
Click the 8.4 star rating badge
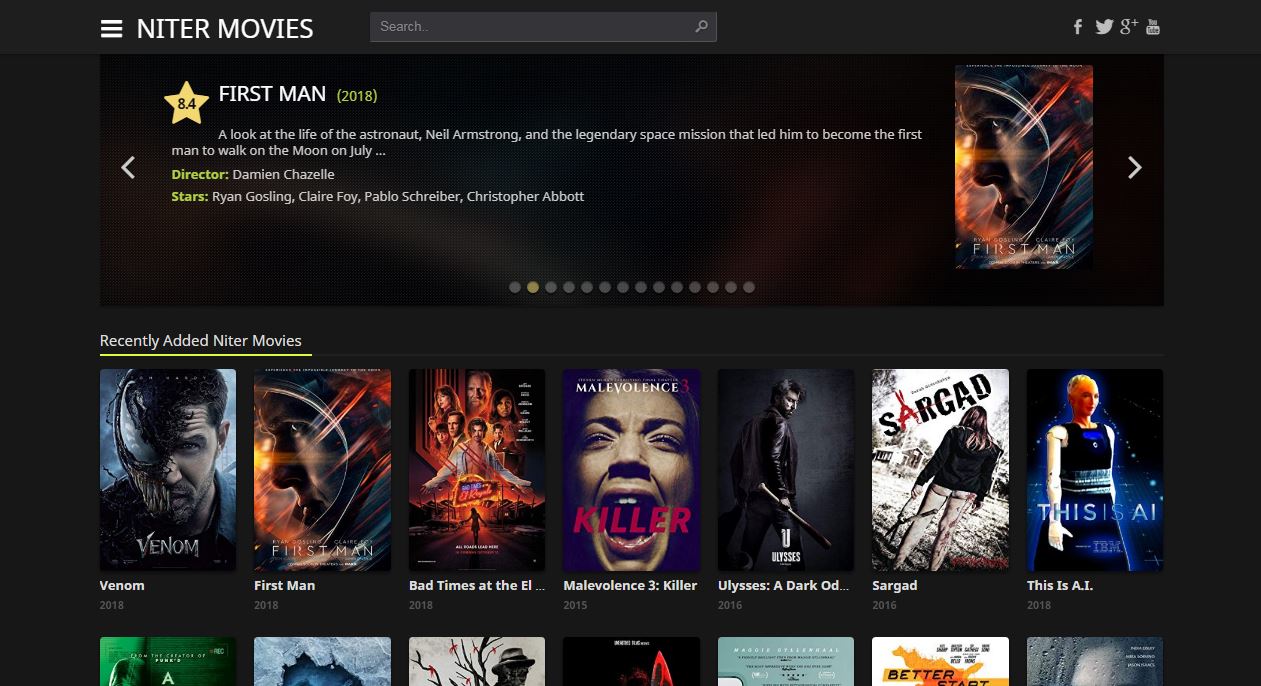[x=186, y=103]
